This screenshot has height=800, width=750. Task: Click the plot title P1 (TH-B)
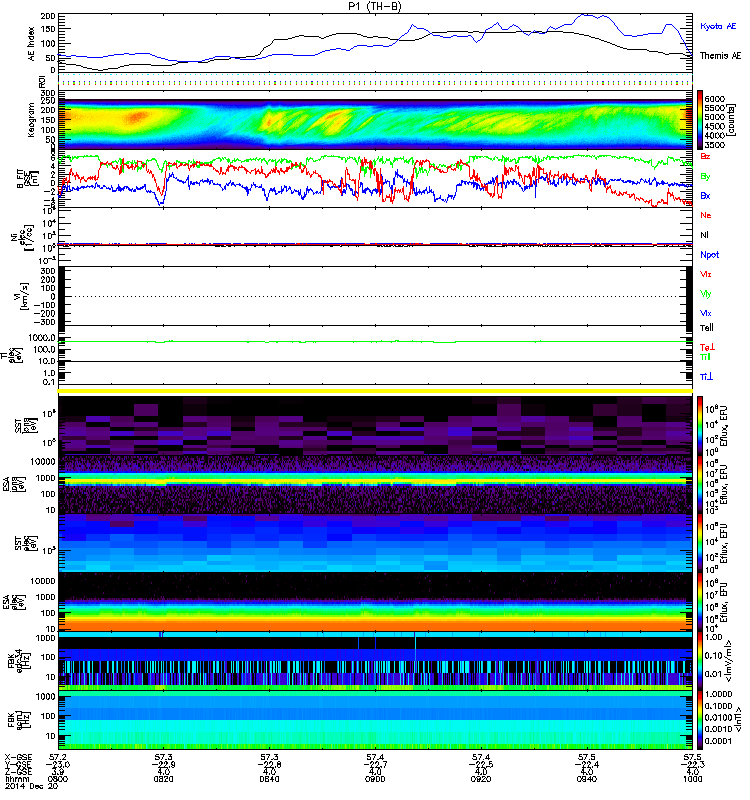pyautogui.click(x=374, y=6)
